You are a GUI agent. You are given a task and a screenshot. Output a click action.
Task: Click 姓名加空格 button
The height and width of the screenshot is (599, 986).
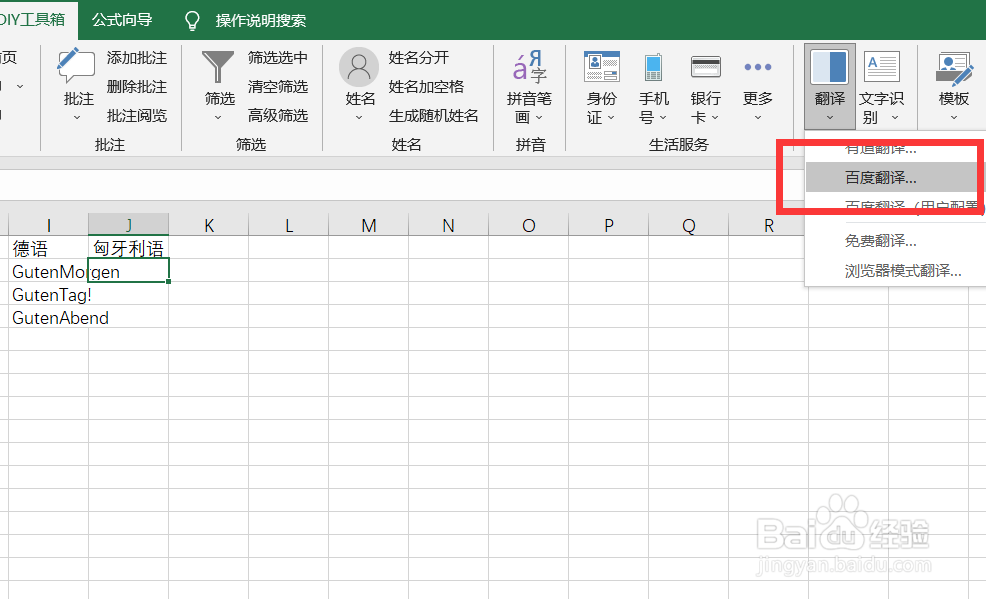click(x=426, y=87)
